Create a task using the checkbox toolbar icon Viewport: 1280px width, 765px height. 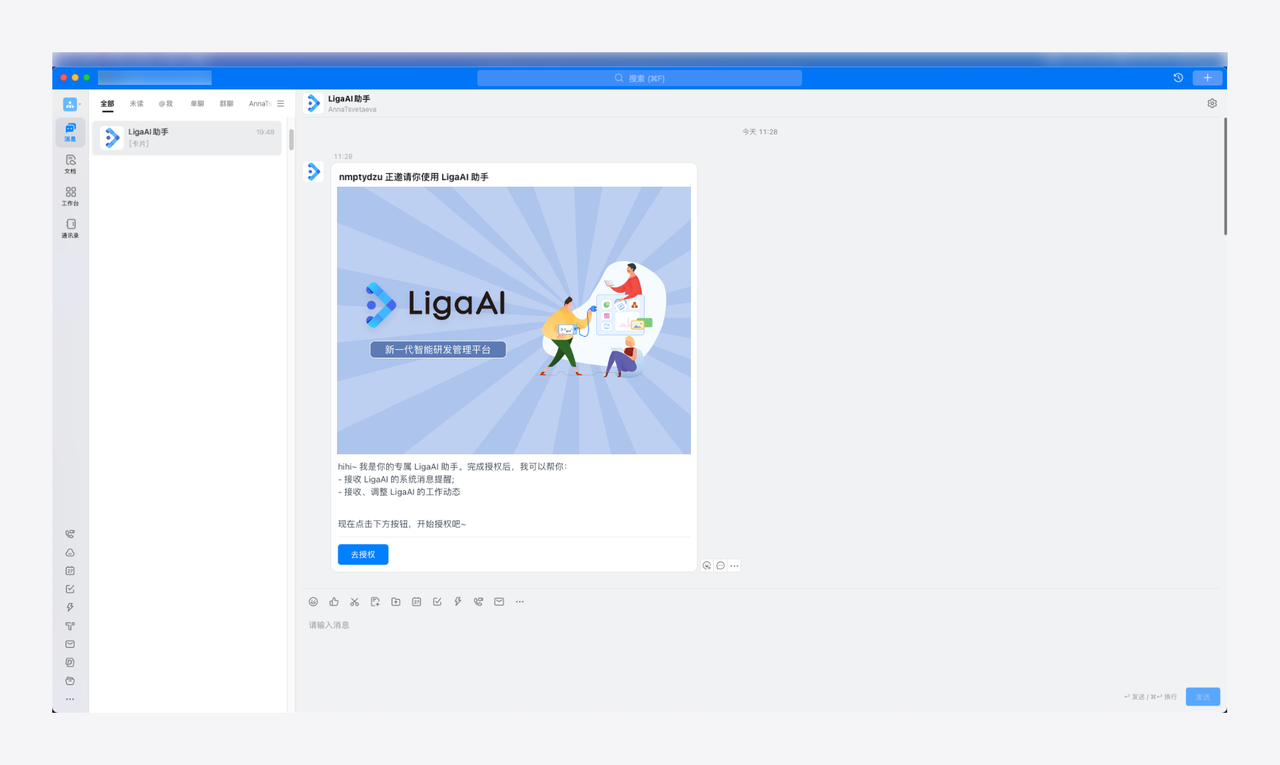437,601
